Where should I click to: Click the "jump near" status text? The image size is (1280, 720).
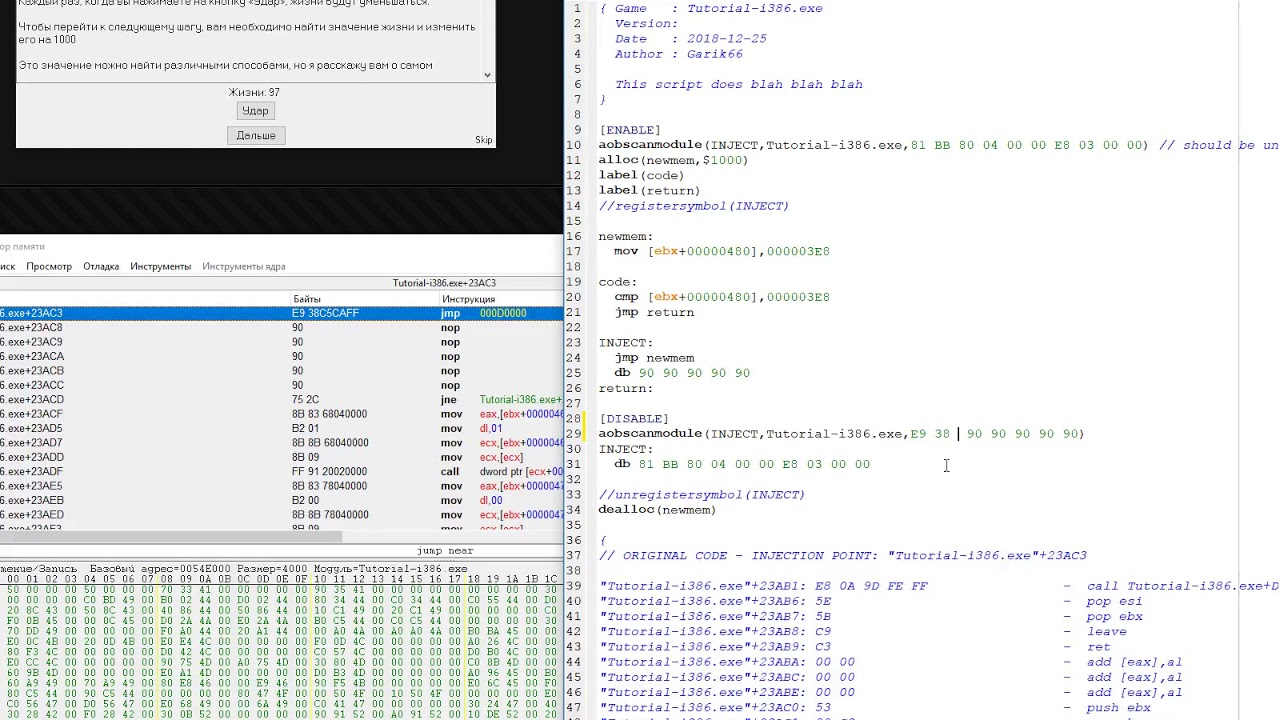click(x=445, y=551)
